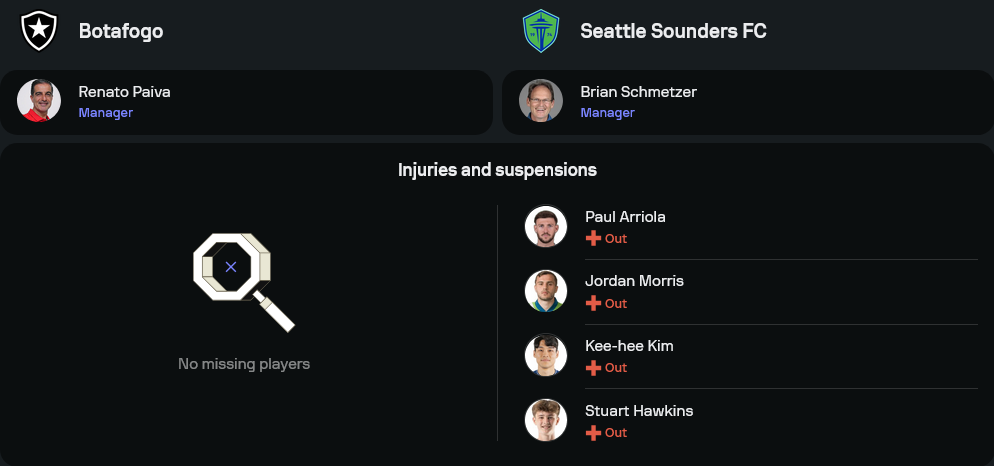Screen dimensions: 994x466
Task: View Brian Schmetzer manager profile name
Action: coord(638,92)
